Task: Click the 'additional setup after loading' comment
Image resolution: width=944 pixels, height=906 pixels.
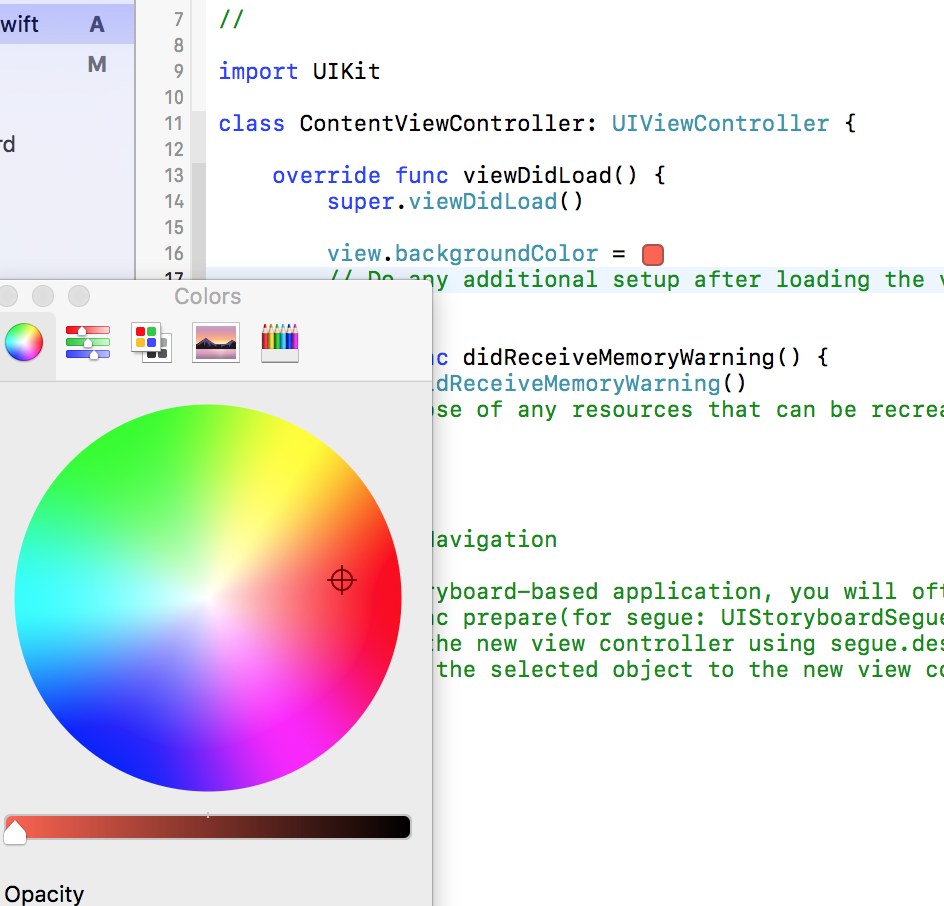Action: coord(666,280)
